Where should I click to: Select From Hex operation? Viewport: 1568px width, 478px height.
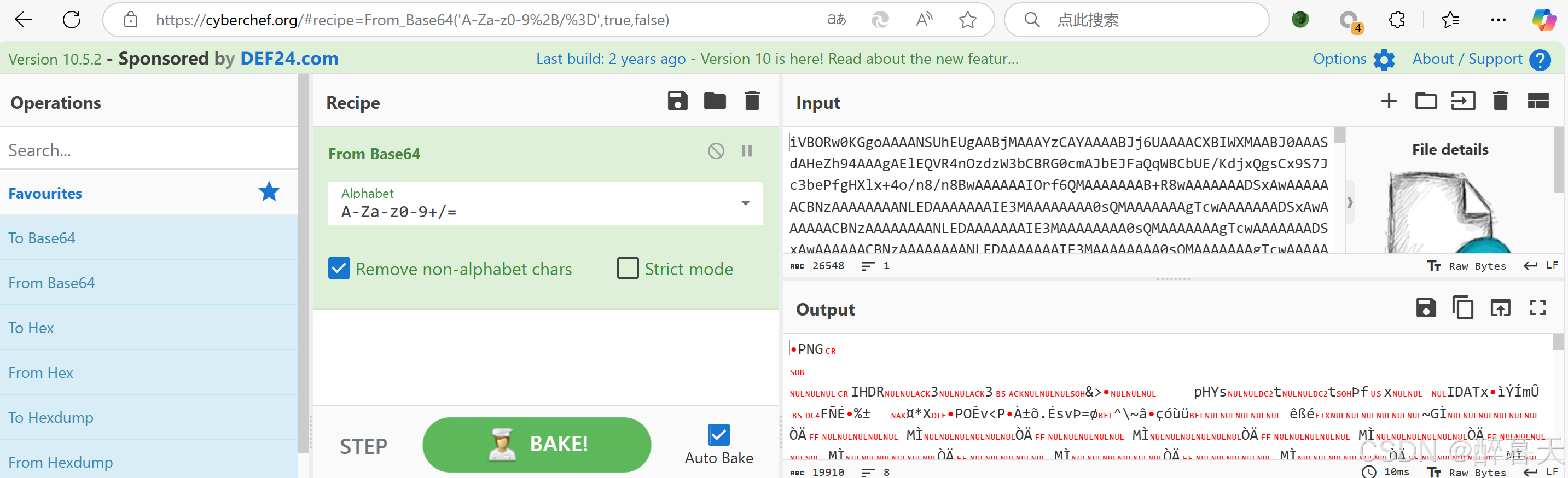tap(148, 373)
